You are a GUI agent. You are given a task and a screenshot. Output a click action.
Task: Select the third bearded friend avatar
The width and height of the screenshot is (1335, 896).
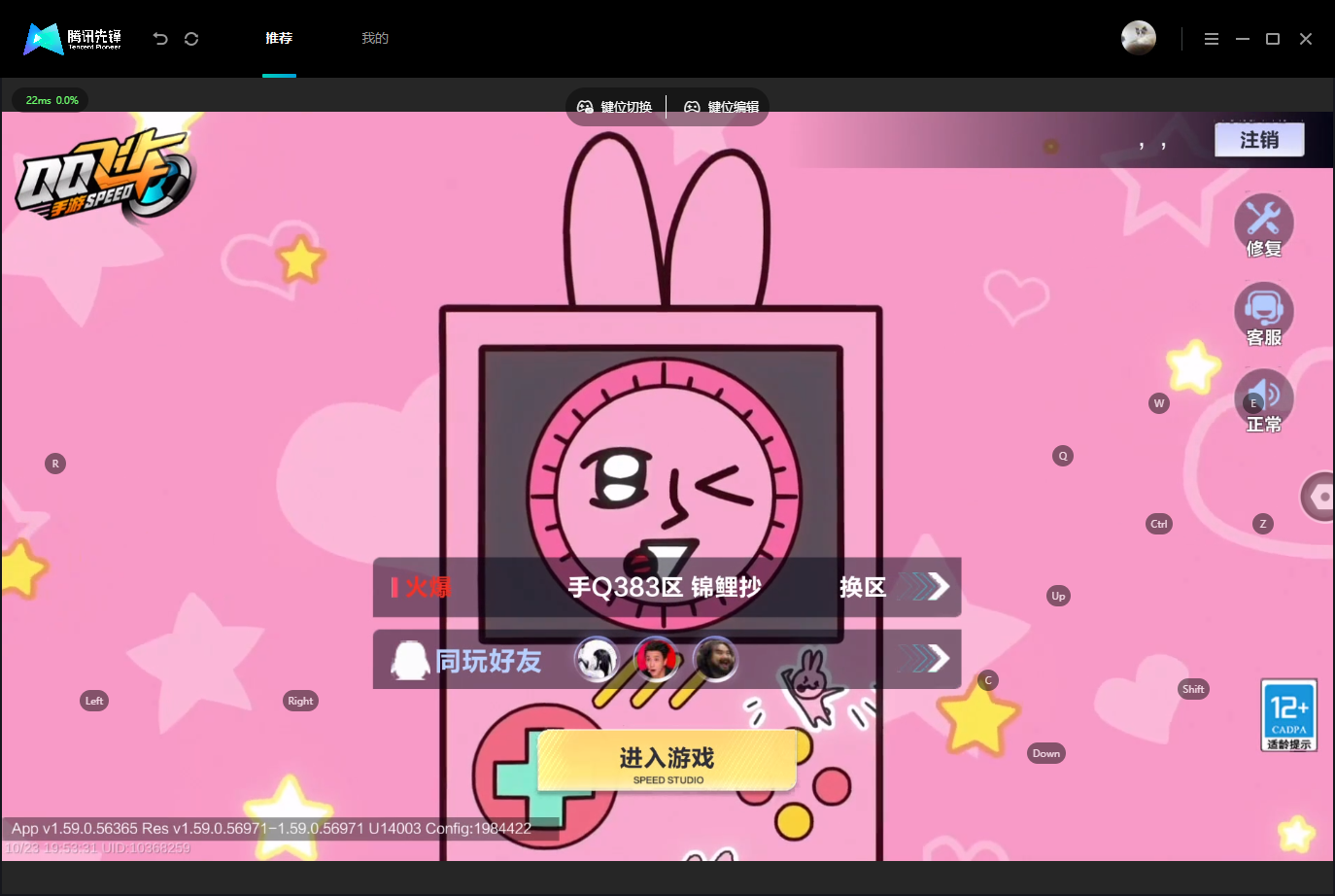(x=715, y=660)
